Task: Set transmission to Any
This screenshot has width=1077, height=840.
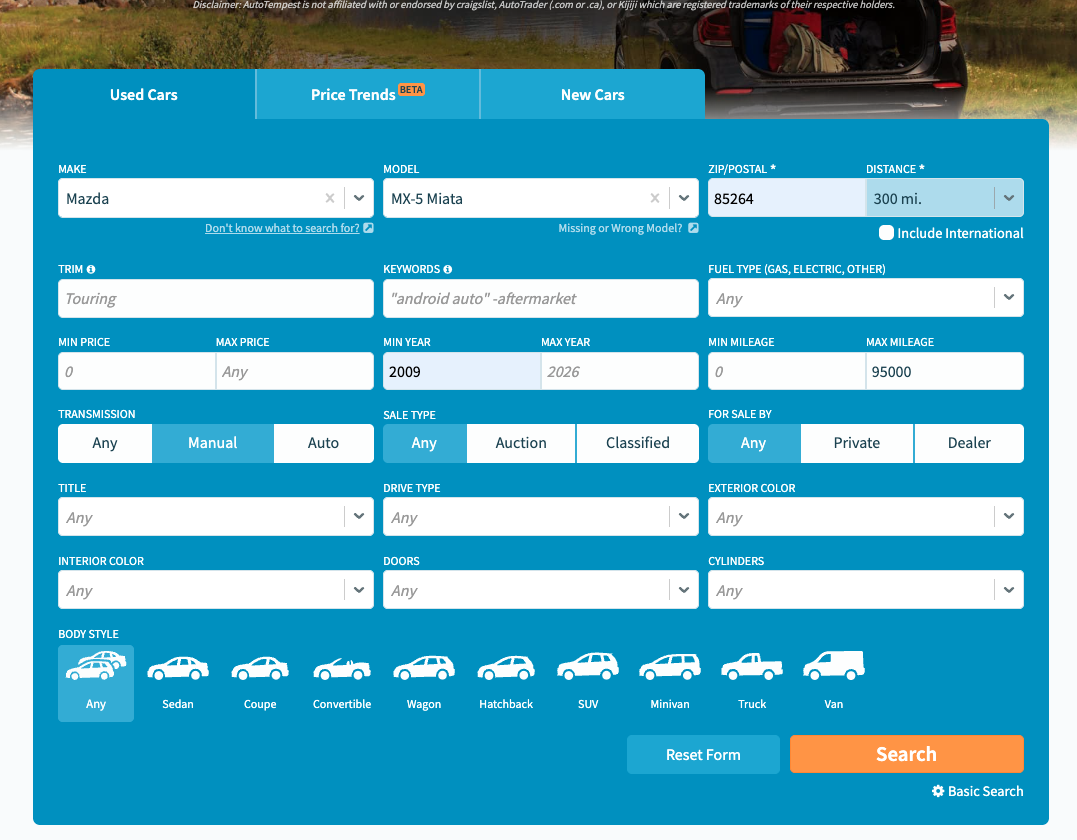Action: pyautogui.click(x=105, y=443)
